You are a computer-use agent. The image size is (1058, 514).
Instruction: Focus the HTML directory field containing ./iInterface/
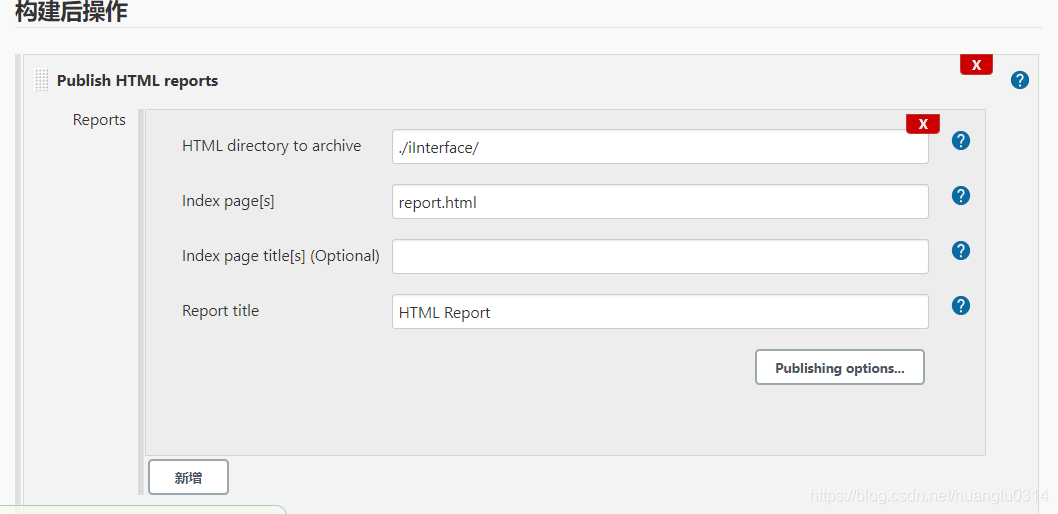click(x=660, y=146)
